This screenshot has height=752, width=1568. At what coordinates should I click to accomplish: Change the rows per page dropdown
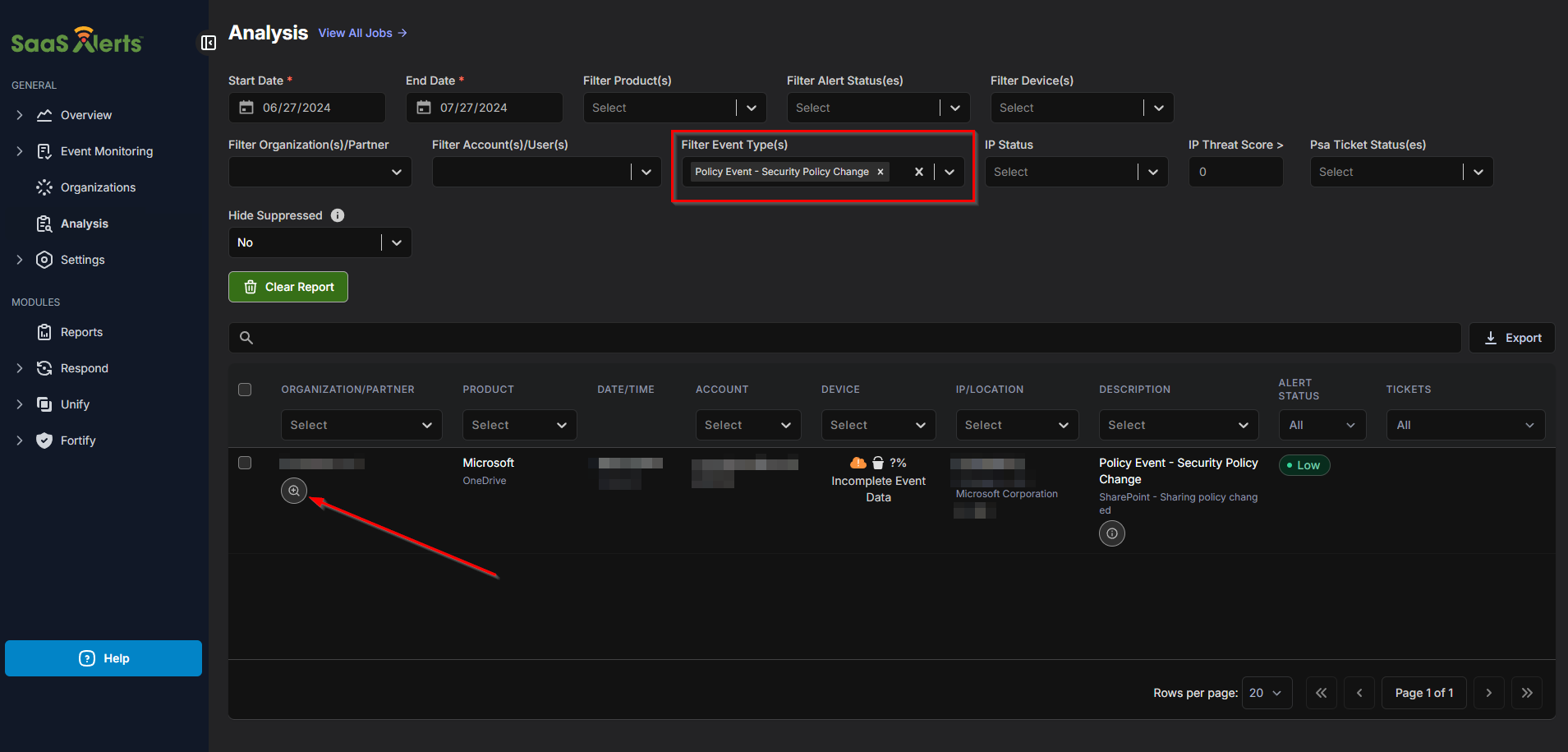click(1266, 693)
